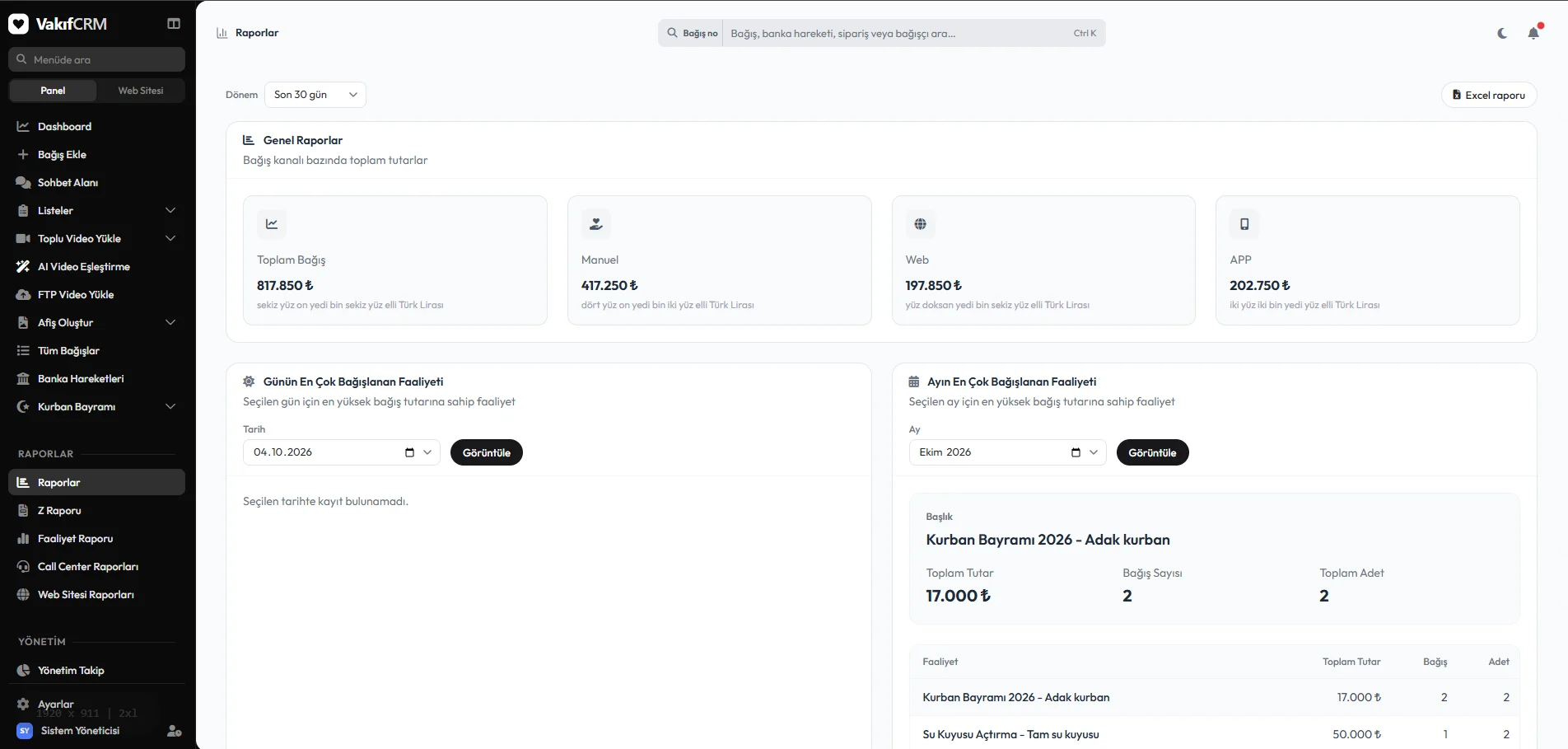Click the Sistem Yöneticisi profile
The image size is (1568, 749).
[x=80, y=731]
